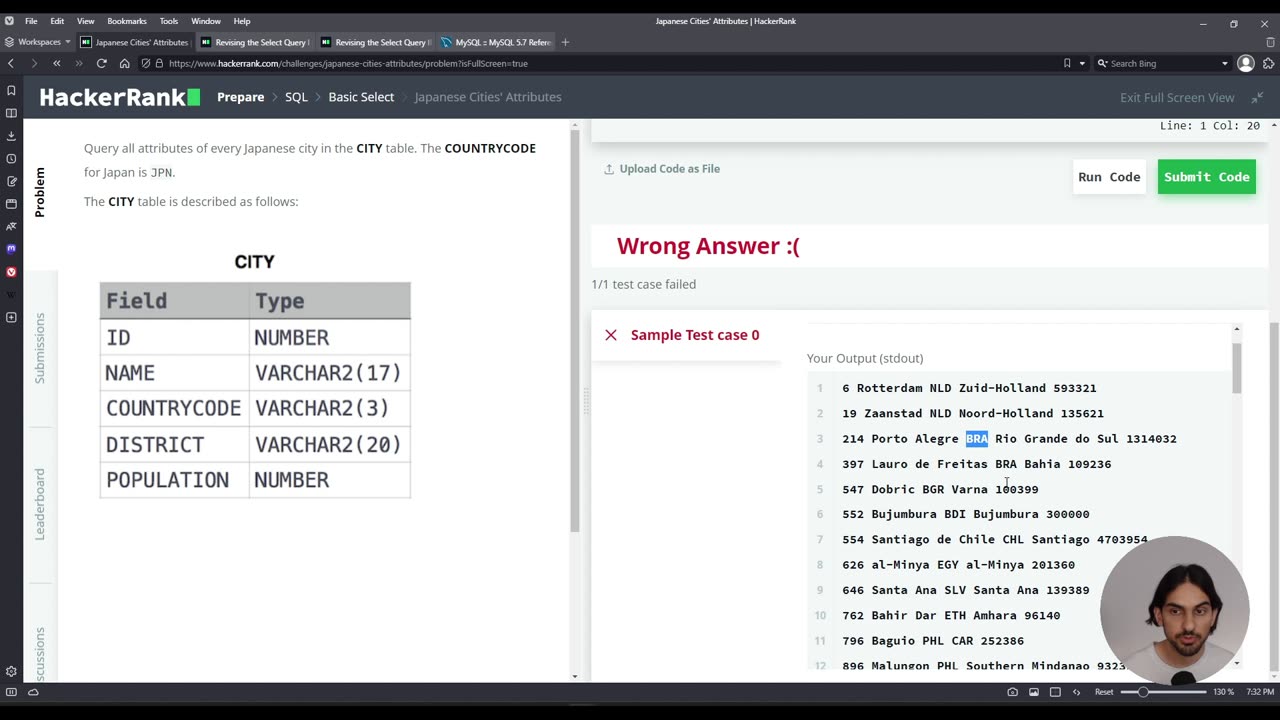Screen dimensions: 1280x720
Task: Open the Prepare breadcrumb link
Action: (240, 97)
